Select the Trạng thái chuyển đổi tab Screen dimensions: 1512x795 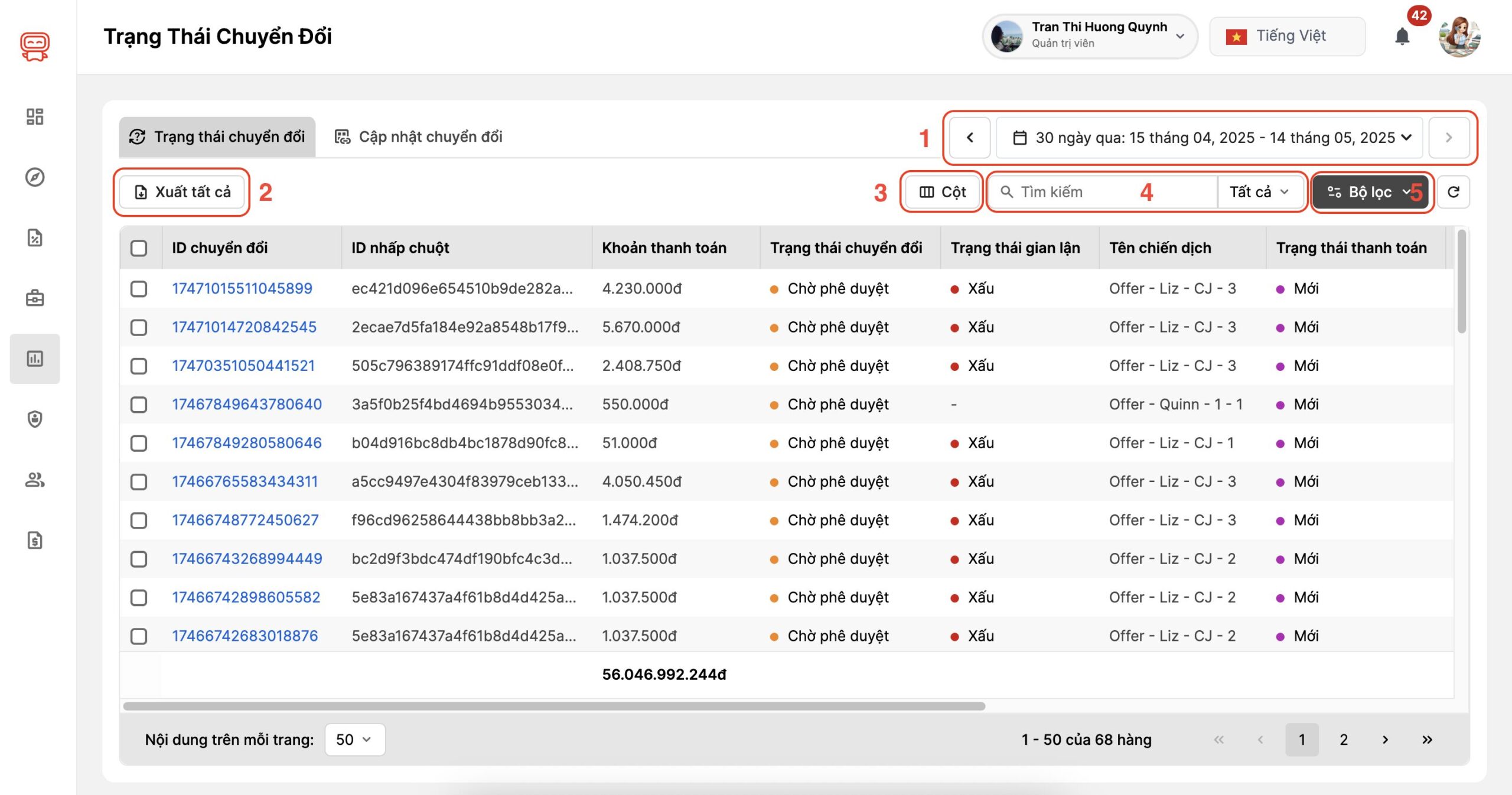[x=217, y=137]
